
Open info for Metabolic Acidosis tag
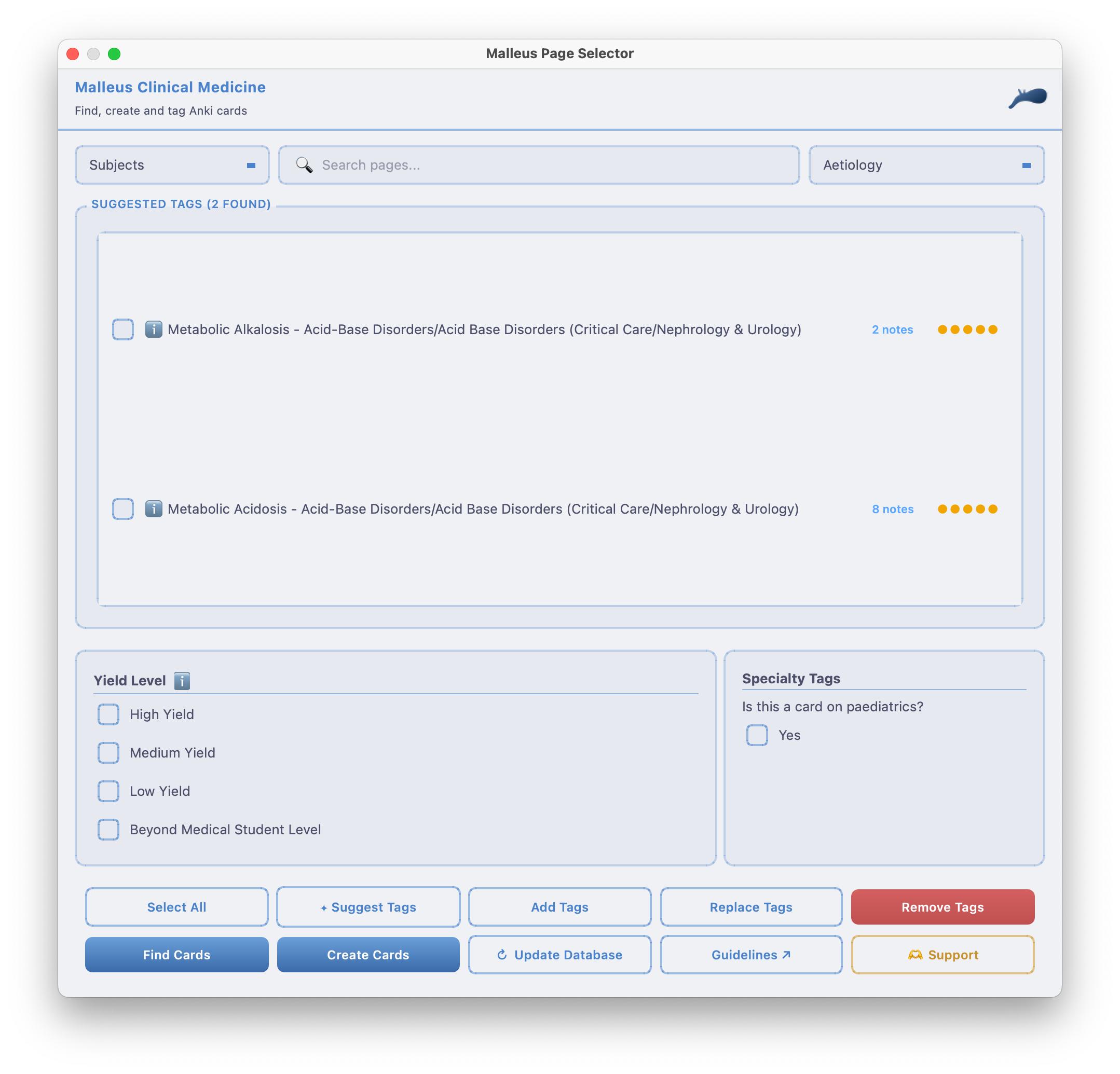153,508
